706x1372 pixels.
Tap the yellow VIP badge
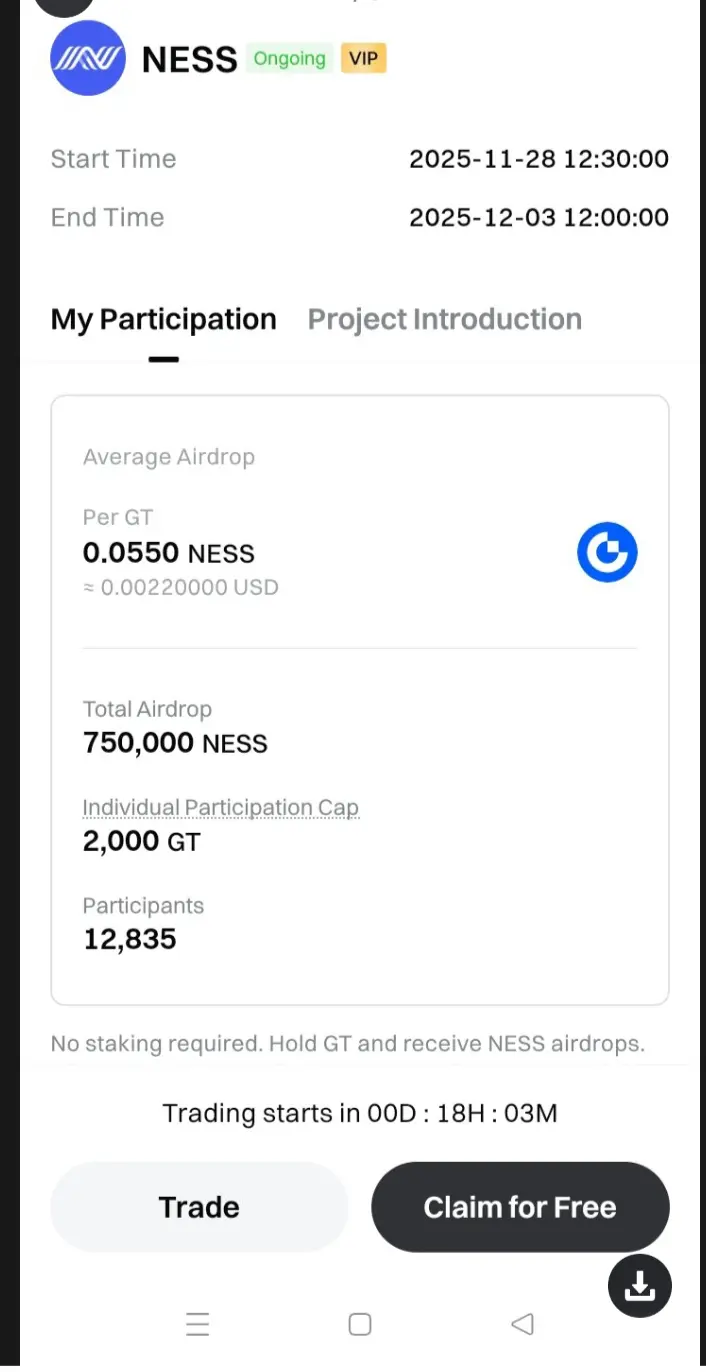[364, 58]
